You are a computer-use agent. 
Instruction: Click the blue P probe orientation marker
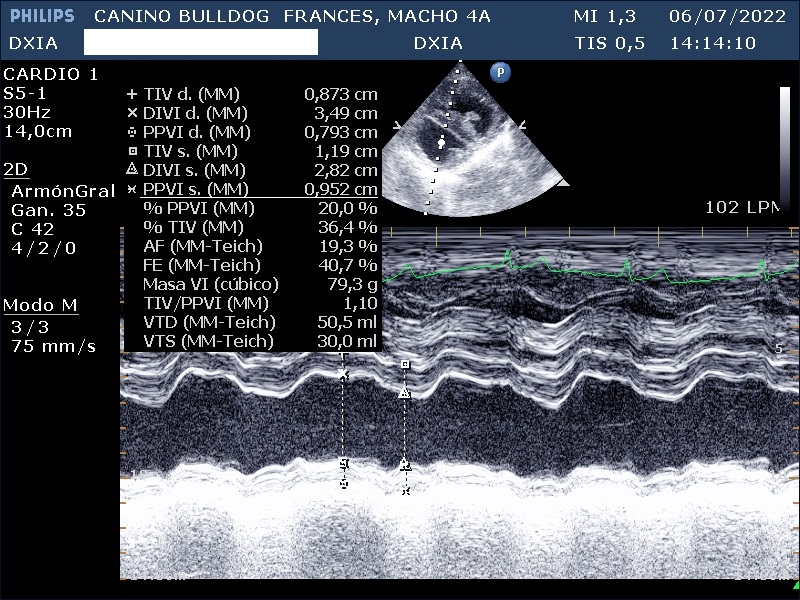coord(498,72)
